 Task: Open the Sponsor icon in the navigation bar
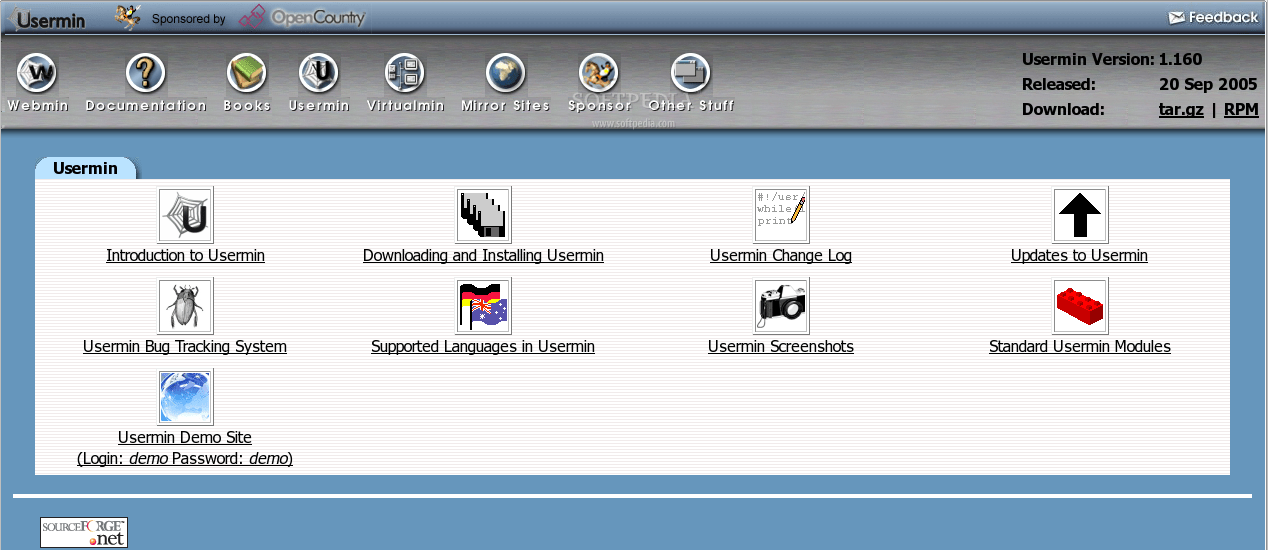point(599,73)
